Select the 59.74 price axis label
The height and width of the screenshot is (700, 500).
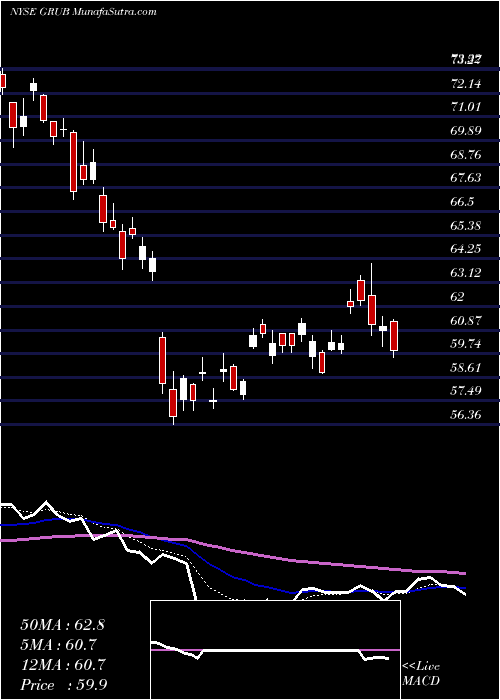point(466,344)
